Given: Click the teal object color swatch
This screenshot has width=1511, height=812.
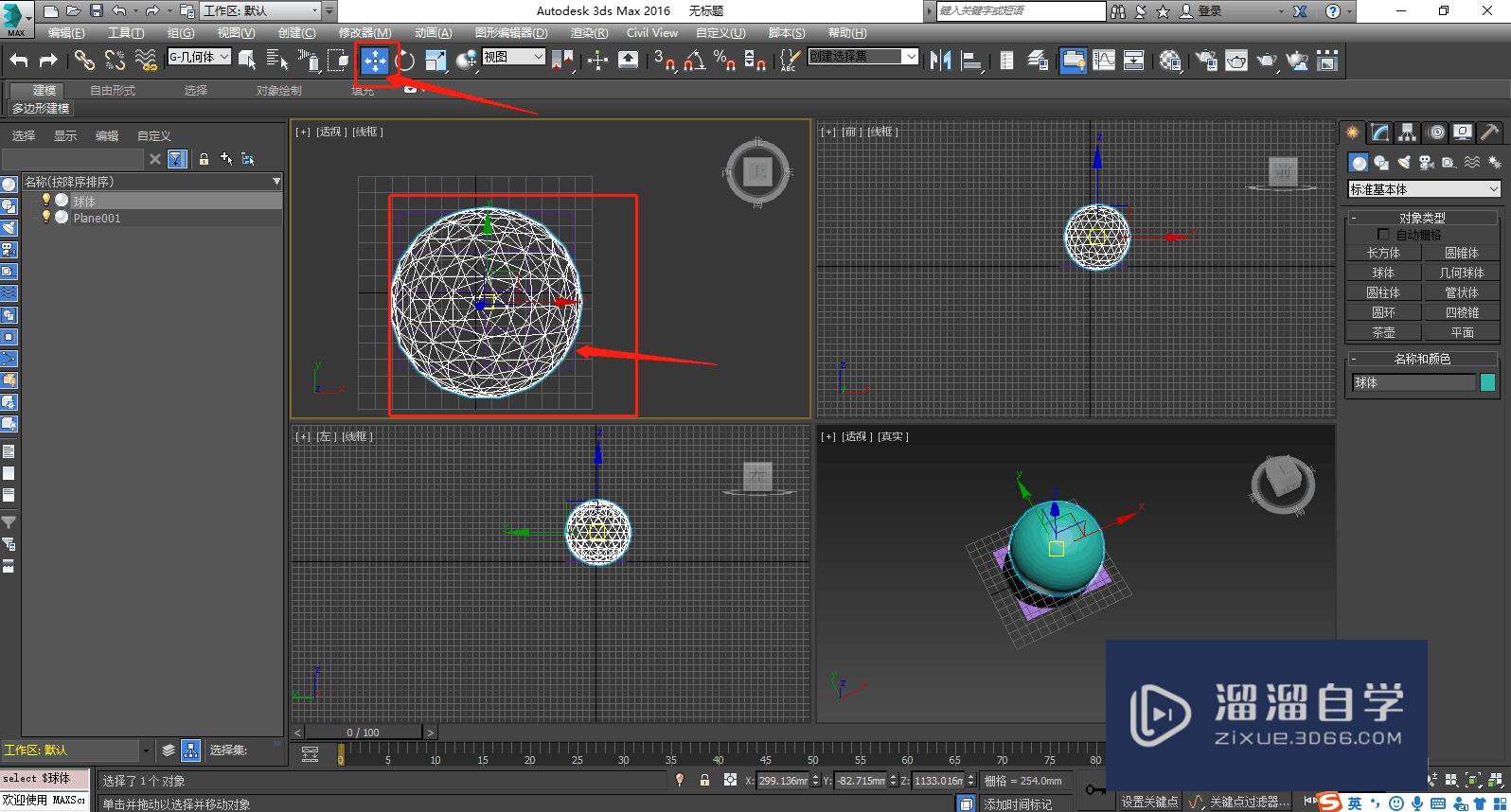Looking at the screenshot, I should click(1487, 382).
